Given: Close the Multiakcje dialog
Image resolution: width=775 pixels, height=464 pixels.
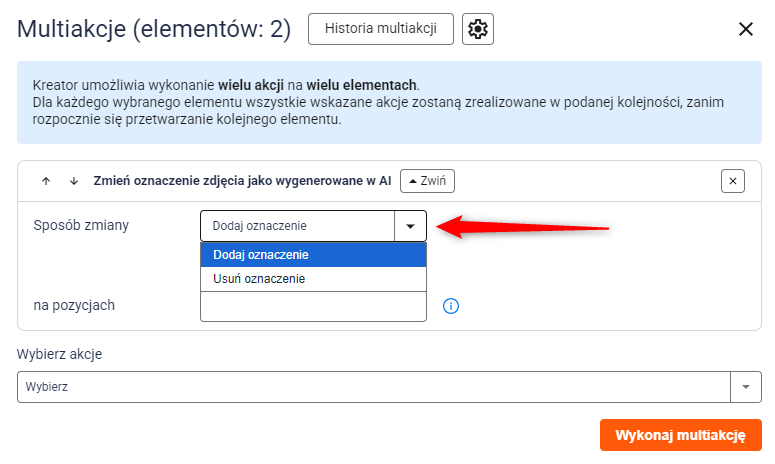Looking at the screenshot, I should 745,29.
